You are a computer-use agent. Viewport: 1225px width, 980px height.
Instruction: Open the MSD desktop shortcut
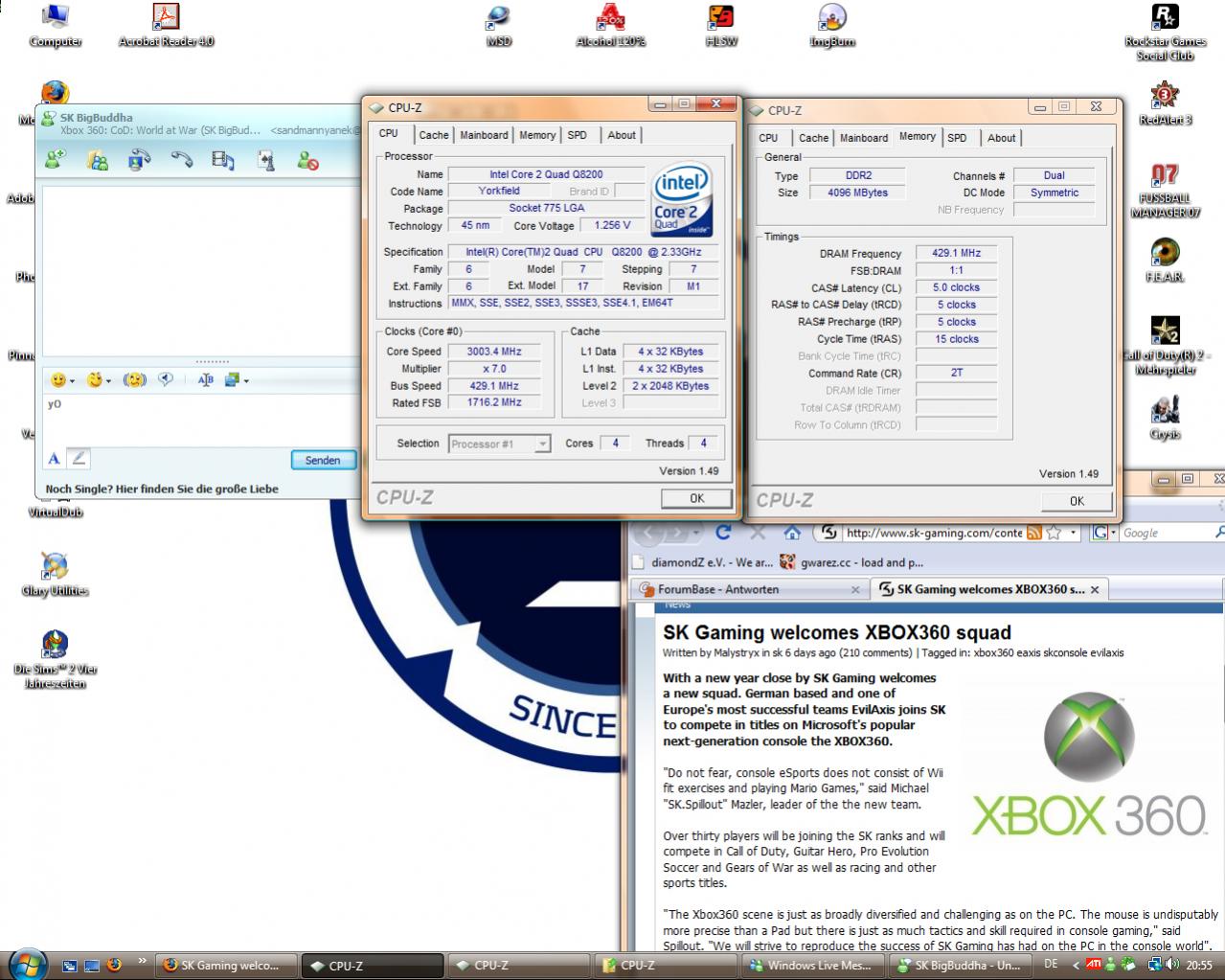coord(498,25)
